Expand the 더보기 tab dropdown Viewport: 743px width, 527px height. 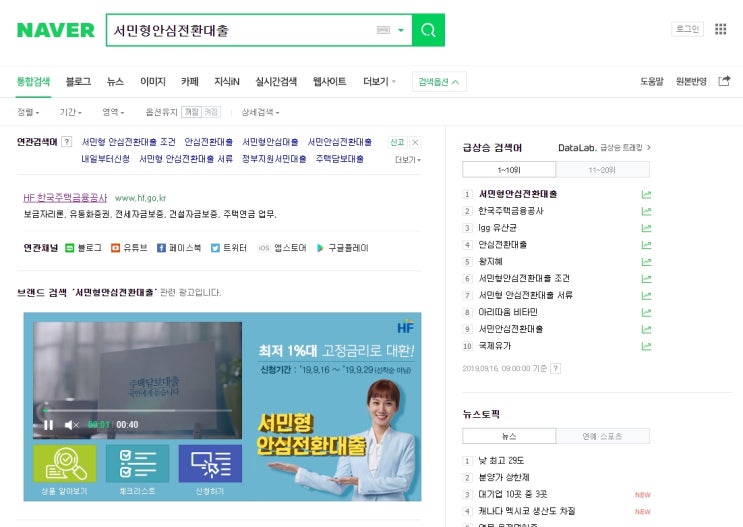coord(379,82)
